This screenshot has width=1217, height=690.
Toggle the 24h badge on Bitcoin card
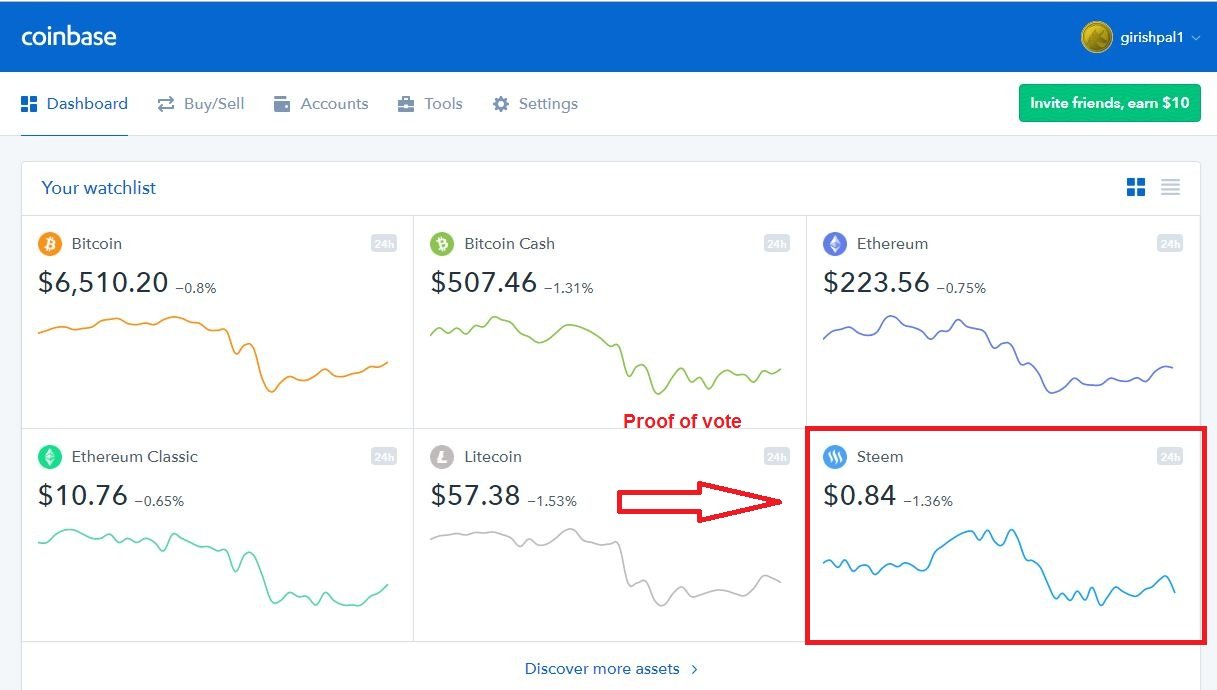click(x=384, y=243)
